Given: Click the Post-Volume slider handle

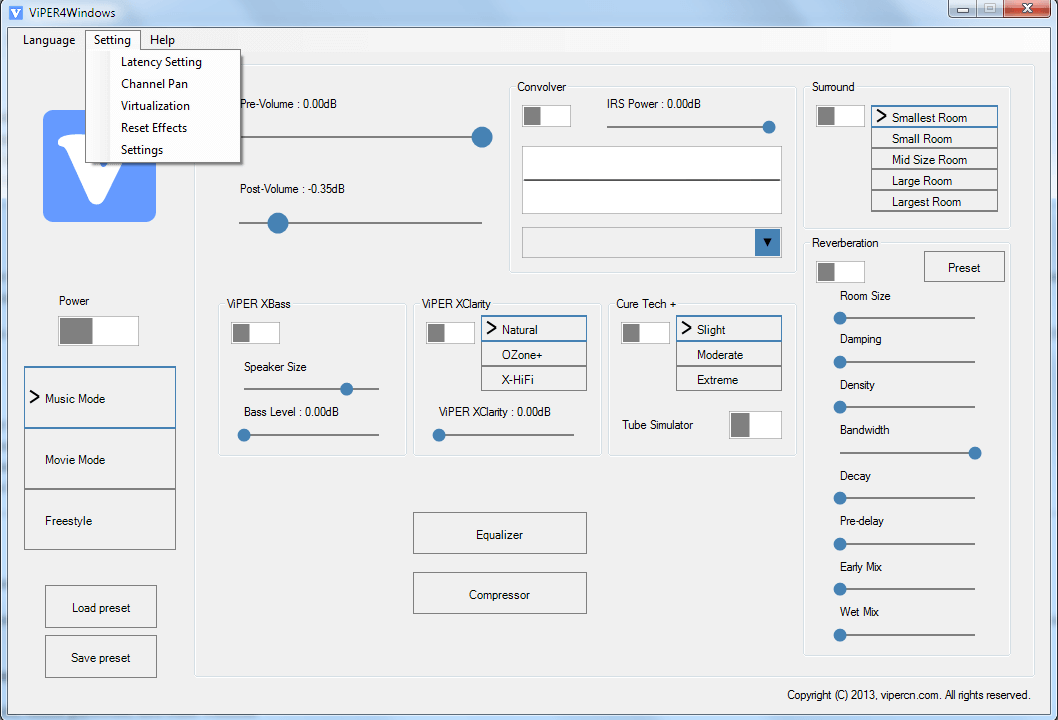Looking at the screenshot, I should tap(278, 223).
